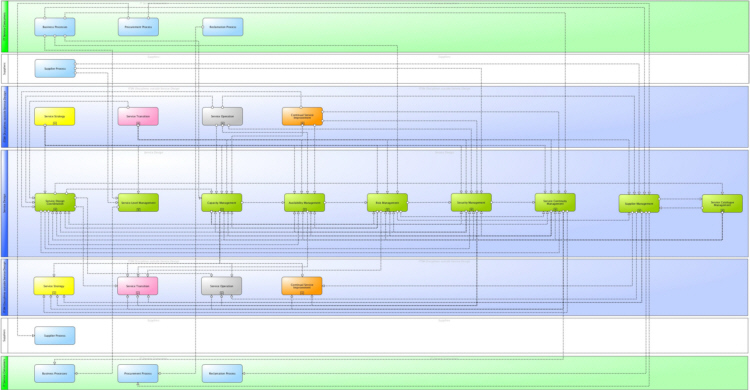Expand the sub-process marker on upper Continual Service Improvement
750x390 pixels.
[302, 123]
